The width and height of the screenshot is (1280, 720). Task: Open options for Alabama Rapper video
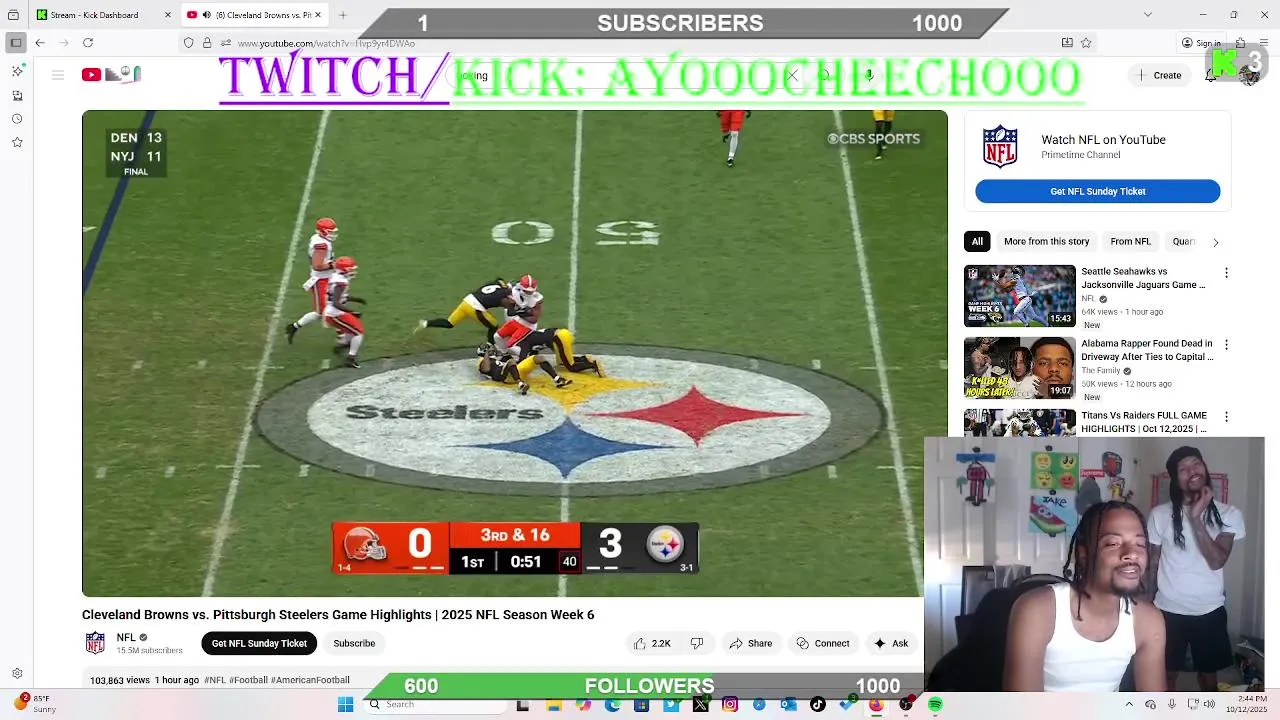tap(1226, 345)
